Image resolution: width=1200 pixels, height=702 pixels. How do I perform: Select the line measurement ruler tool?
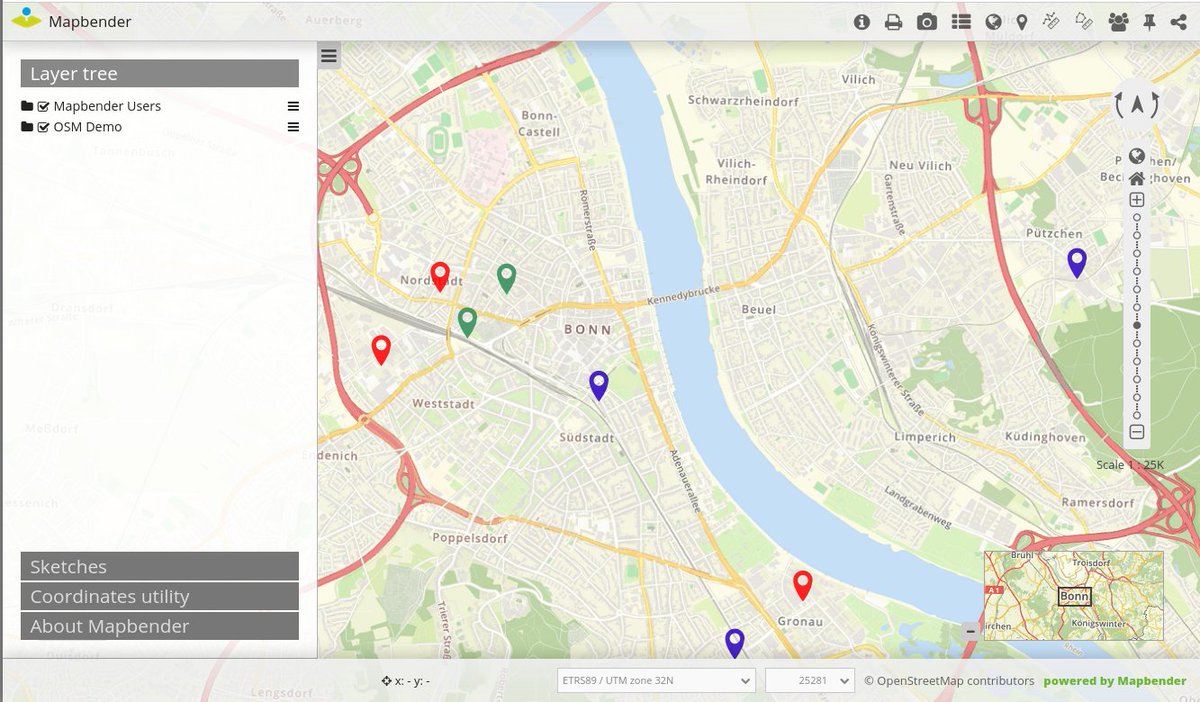point(1050,21)
